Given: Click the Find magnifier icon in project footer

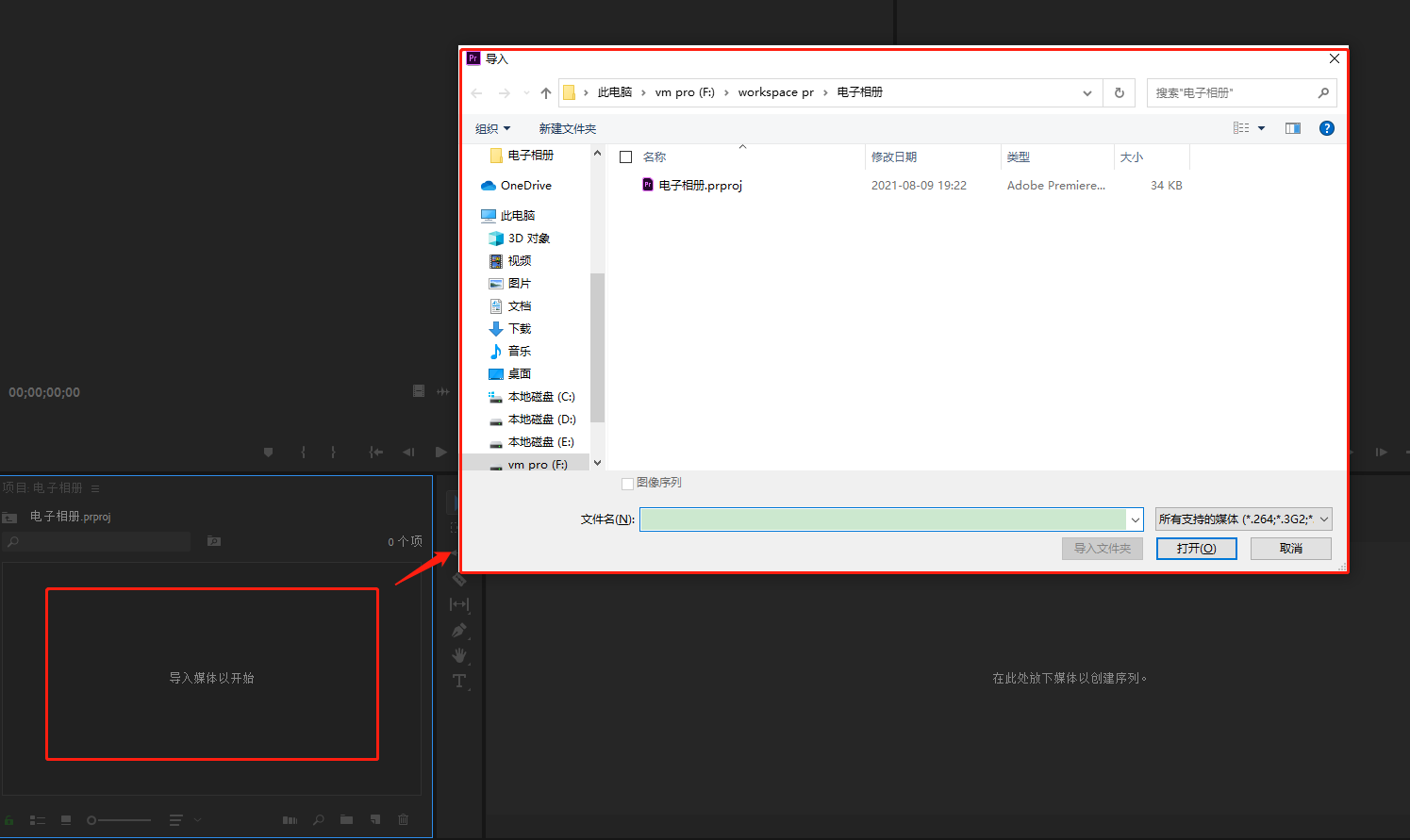Looking at the screenshot, I should tap(319, 820).
